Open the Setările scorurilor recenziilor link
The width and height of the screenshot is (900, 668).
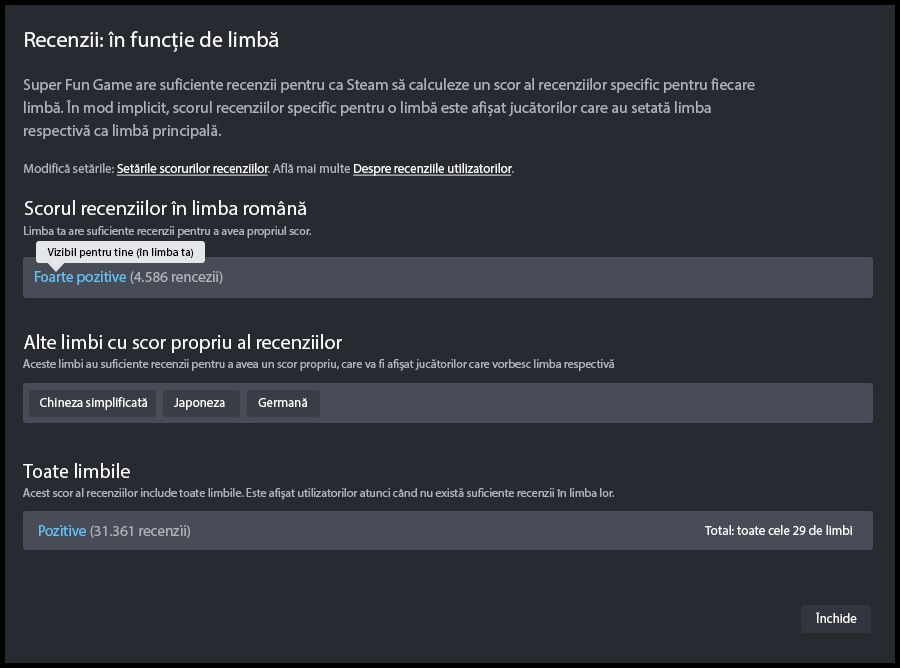[192, 169]
